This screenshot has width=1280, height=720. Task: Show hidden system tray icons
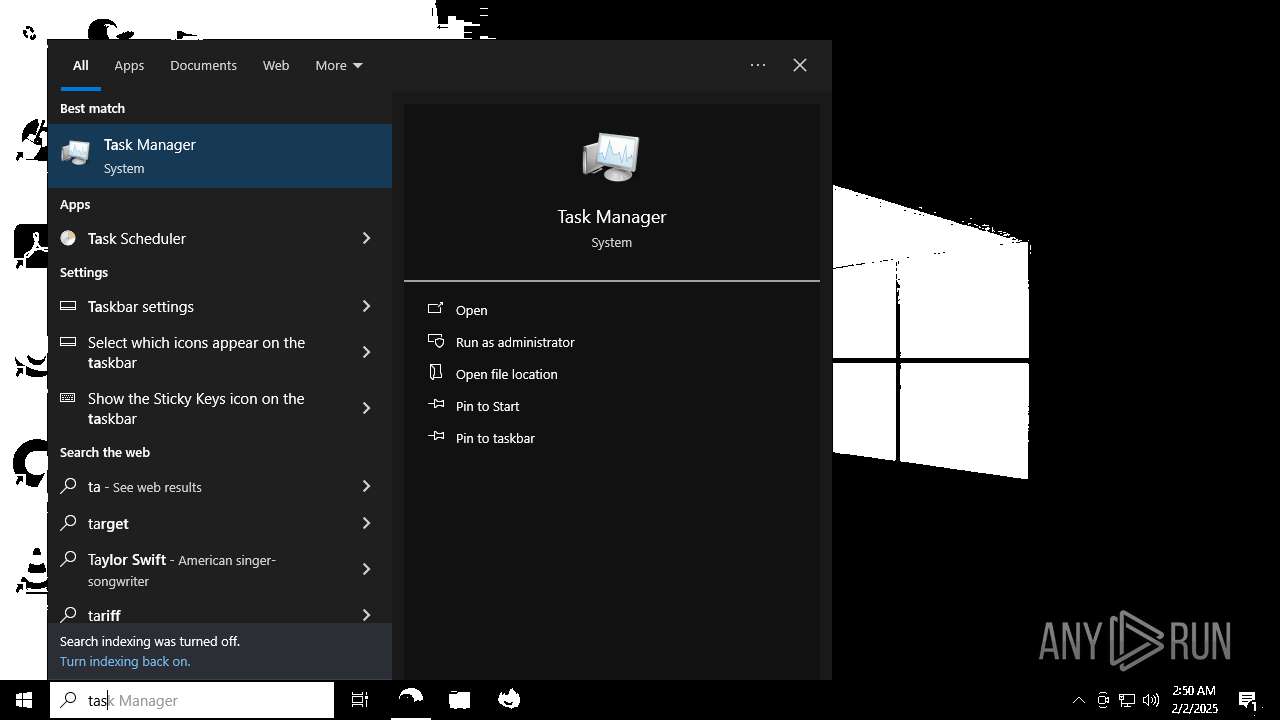pyautogui.click(x=1079, y=700)
